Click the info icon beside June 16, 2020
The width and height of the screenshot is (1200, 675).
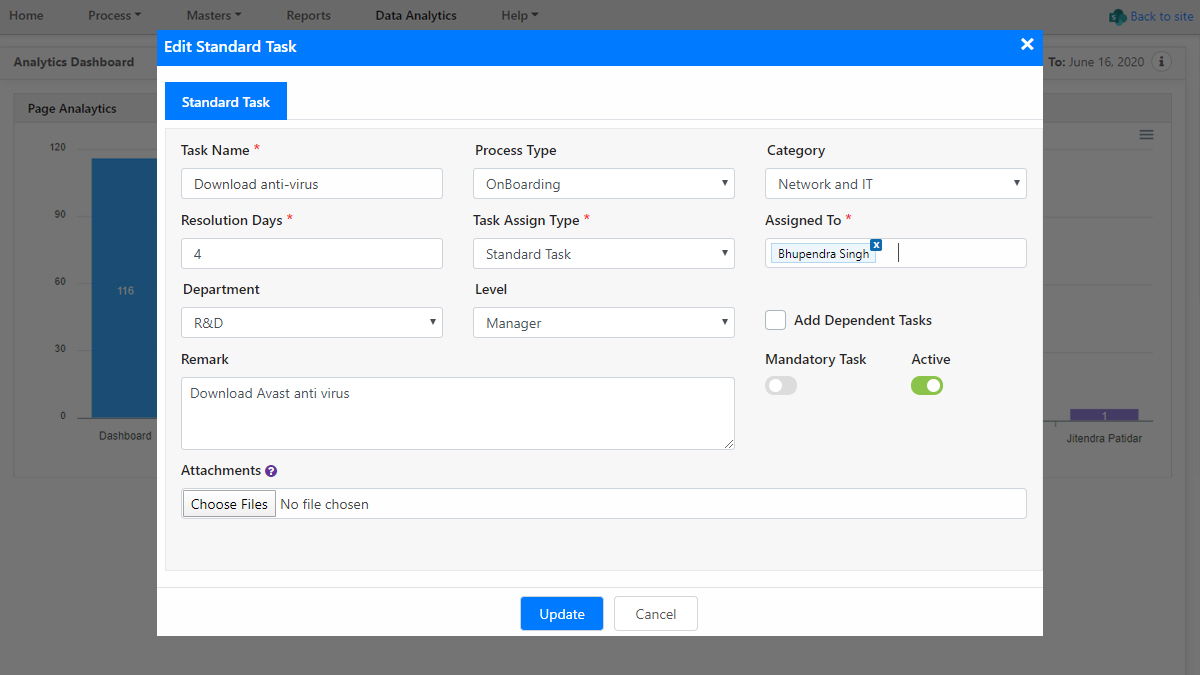(1161, 61)
